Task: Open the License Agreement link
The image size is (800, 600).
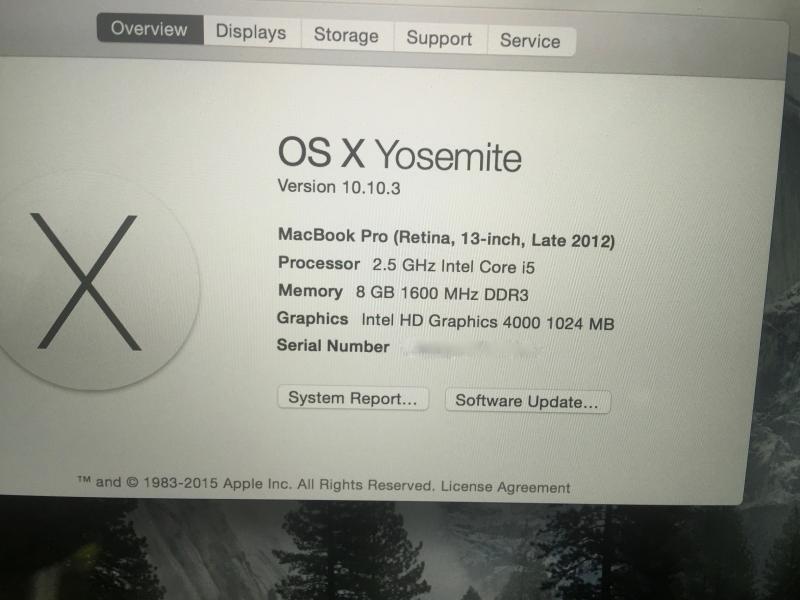Action: coord(505,487)
